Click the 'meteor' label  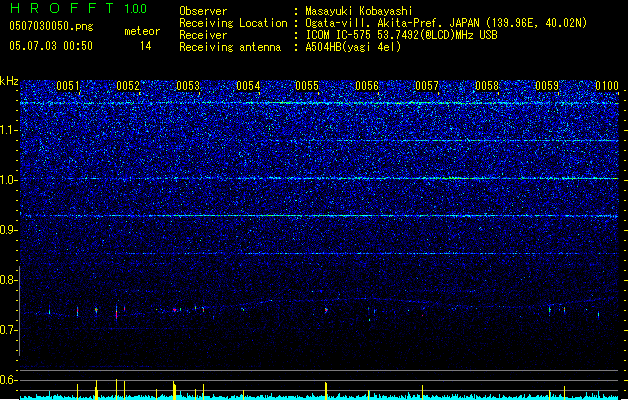point(142,31)
